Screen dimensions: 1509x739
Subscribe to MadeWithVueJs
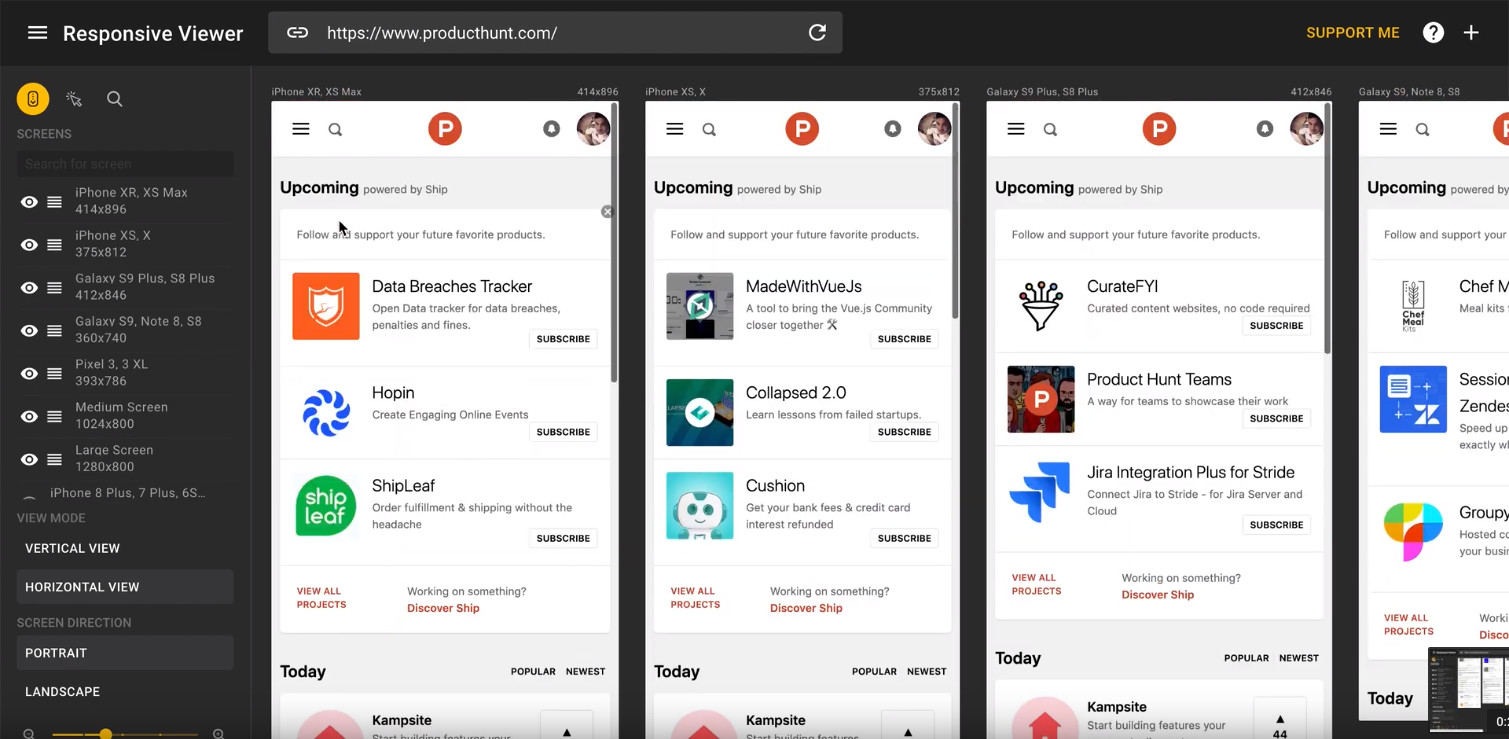[904, 339]
